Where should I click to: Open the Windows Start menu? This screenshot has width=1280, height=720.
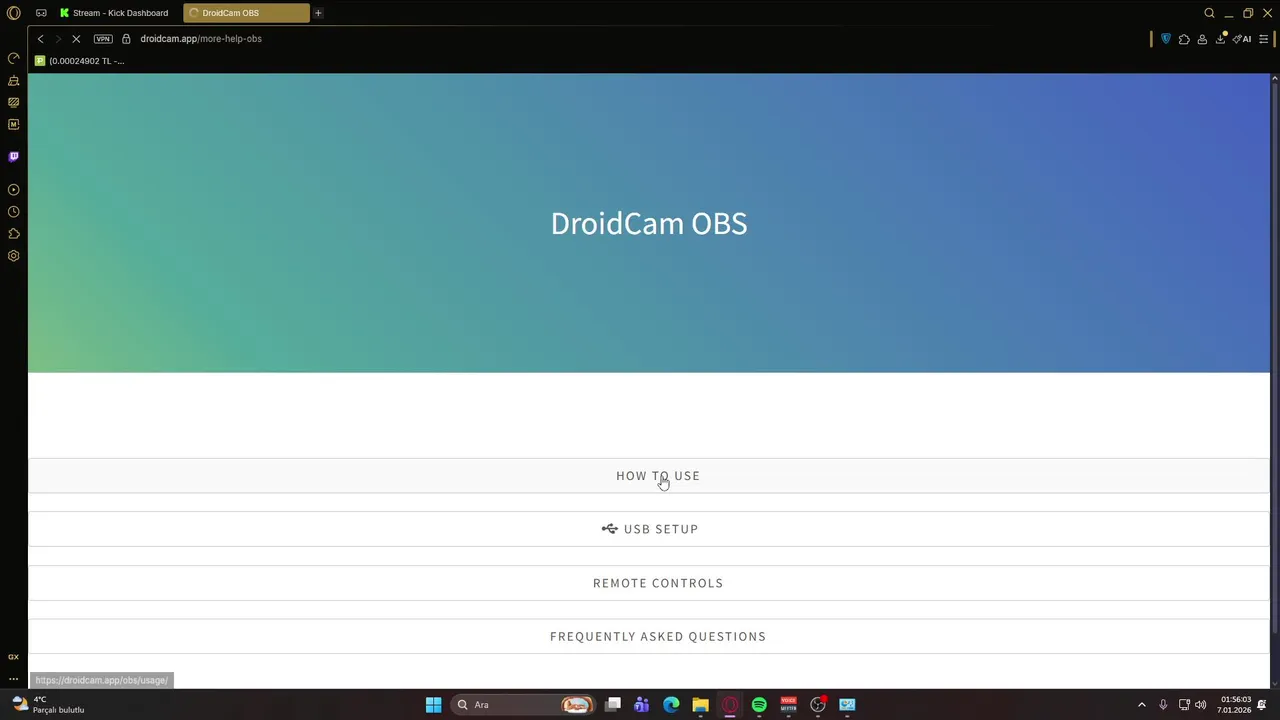(x=433, y=705)
